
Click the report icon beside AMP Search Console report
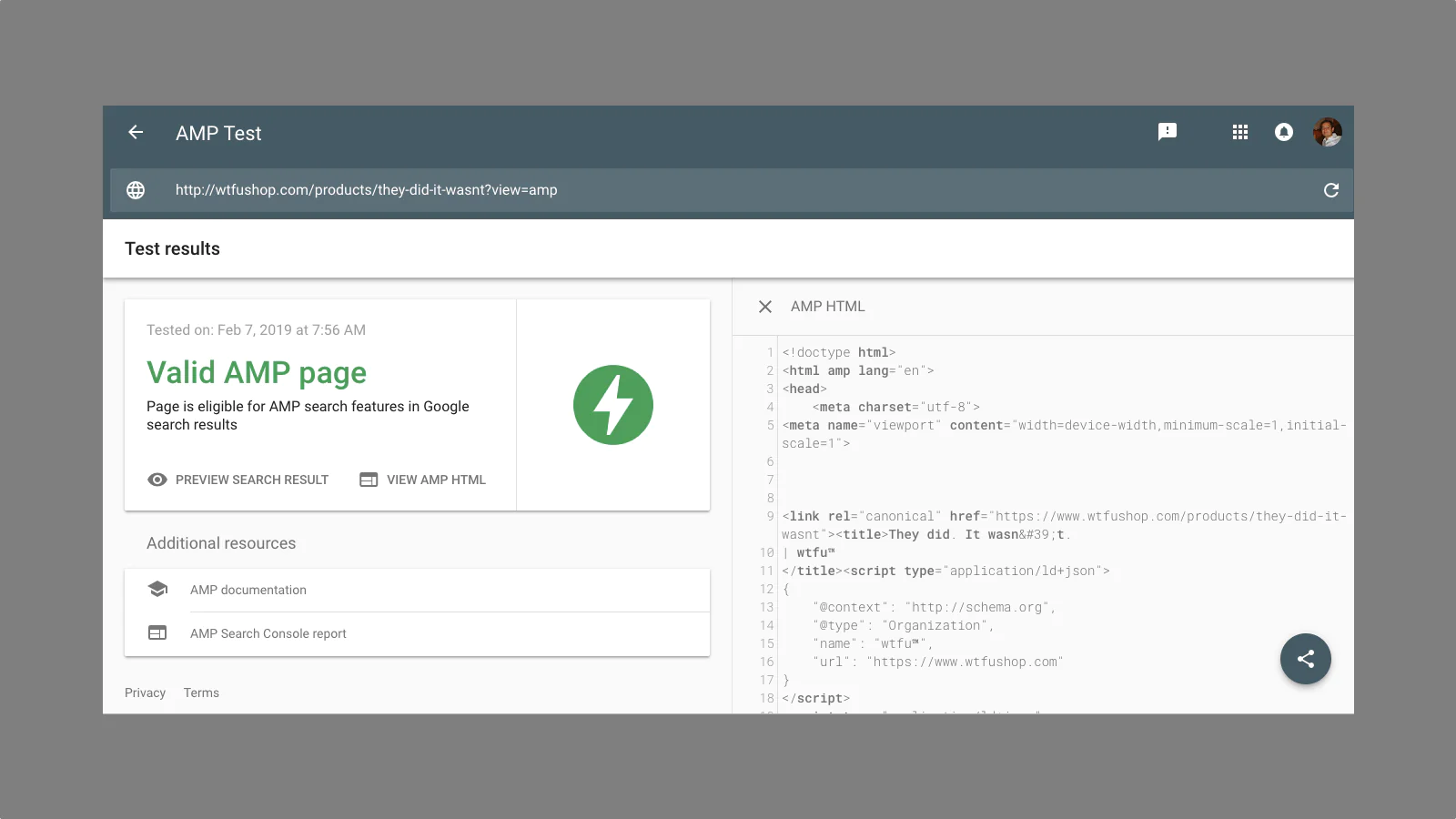pyautogui.click(x=157, y=633)
